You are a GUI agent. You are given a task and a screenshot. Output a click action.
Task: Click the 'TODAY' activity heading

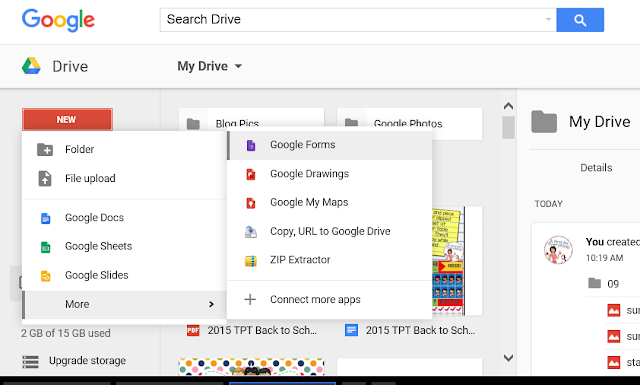549,204
